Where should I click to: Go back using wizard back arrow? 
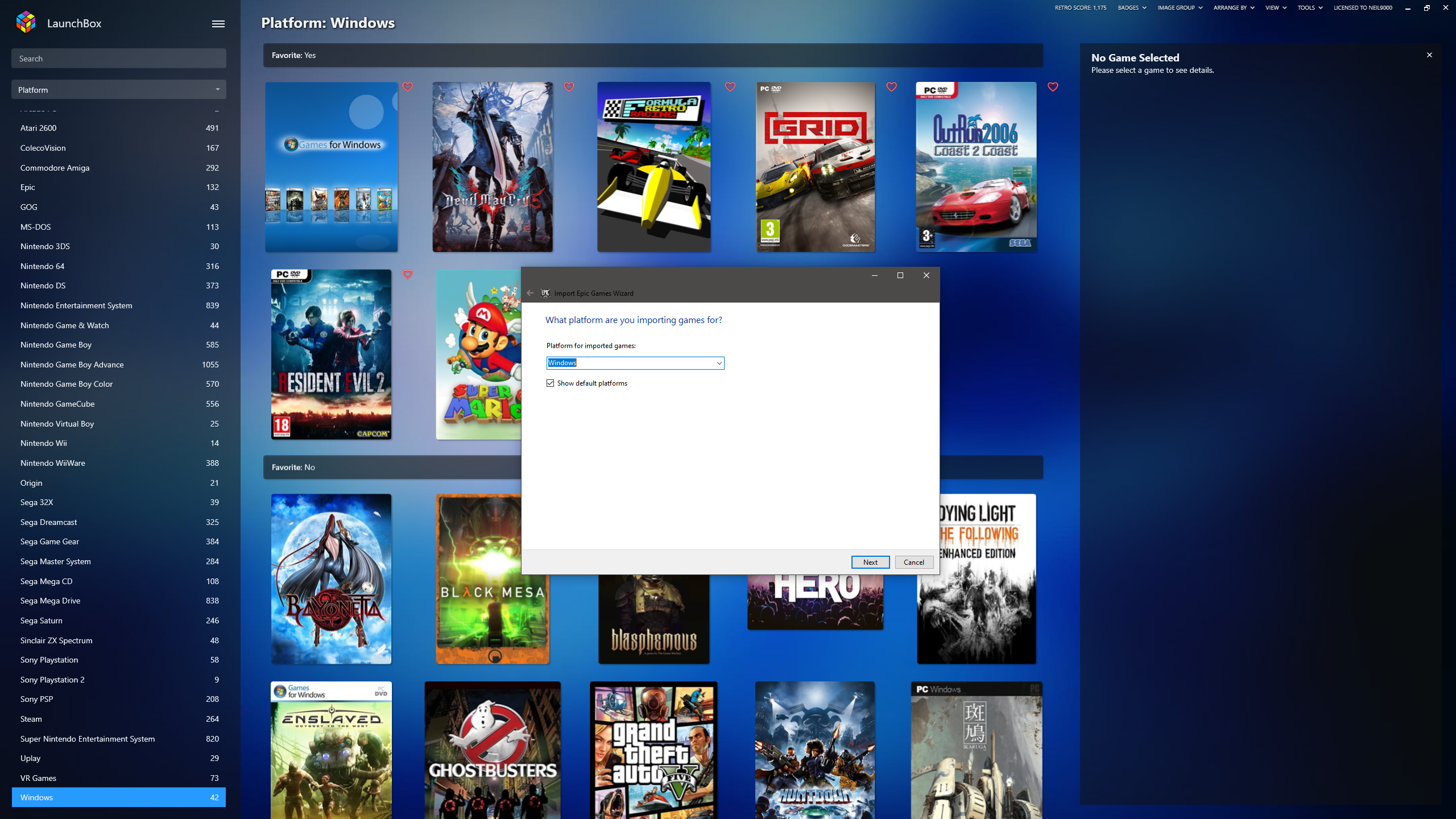(530, 293)
